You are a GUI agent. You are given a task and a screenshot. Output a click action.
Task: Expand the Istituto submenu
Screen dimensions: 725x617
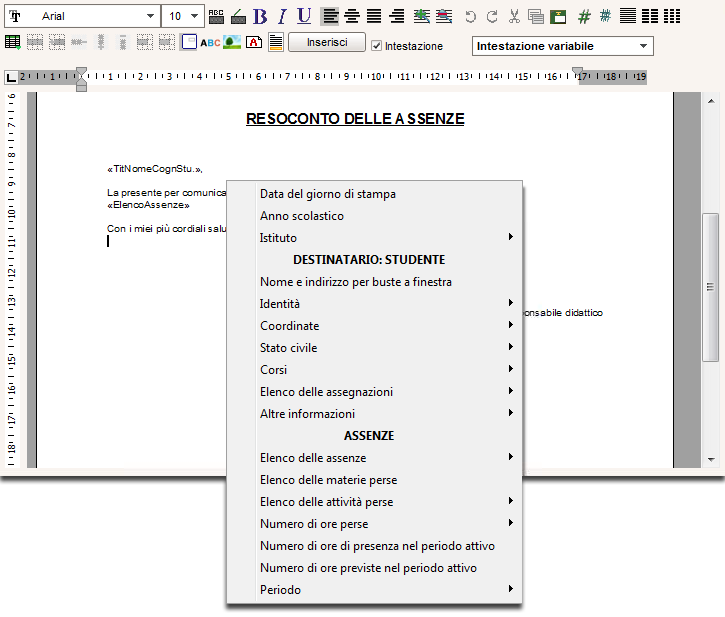coord(375,238)
